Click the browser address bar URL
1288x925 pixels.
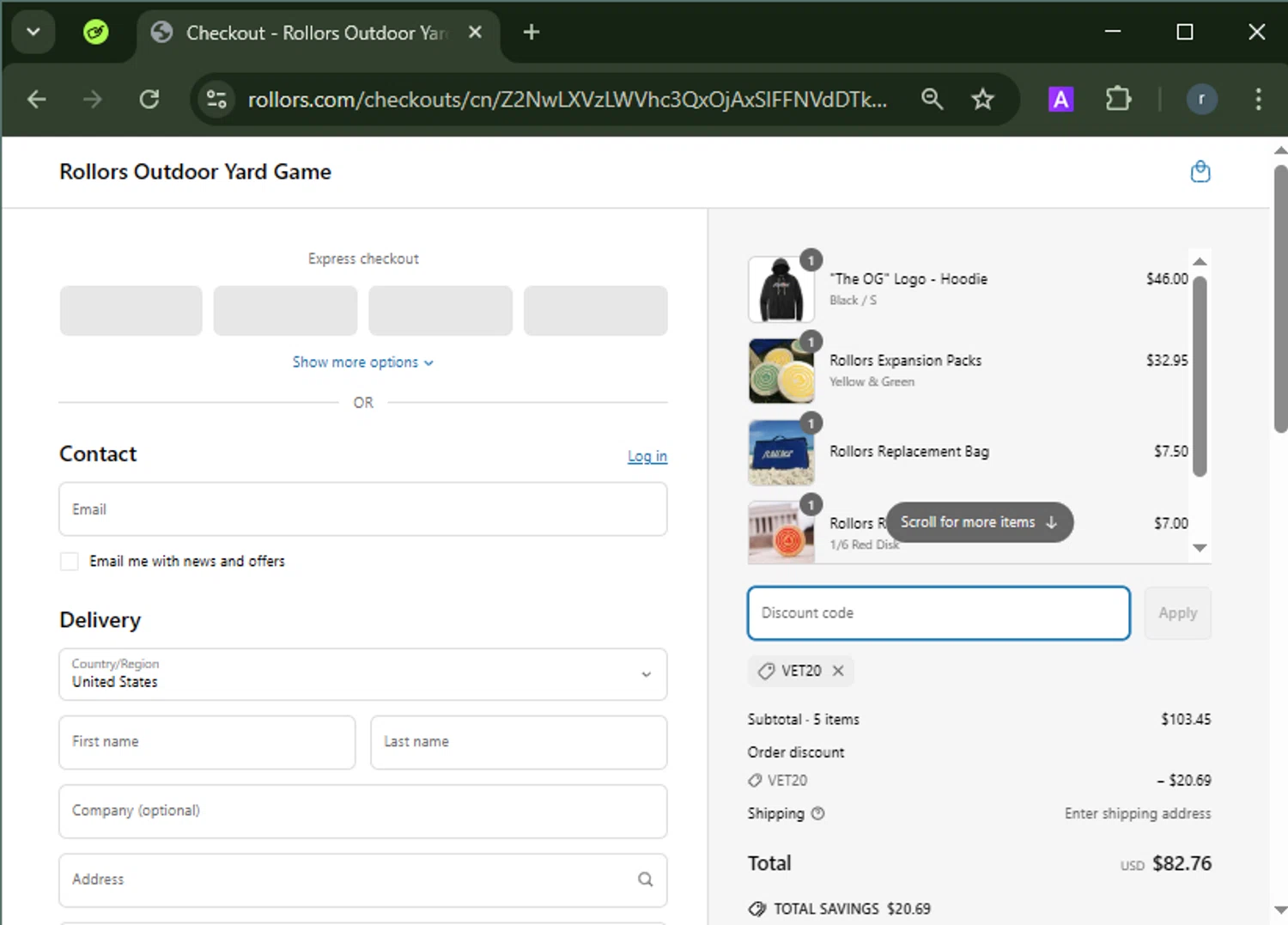568,100
